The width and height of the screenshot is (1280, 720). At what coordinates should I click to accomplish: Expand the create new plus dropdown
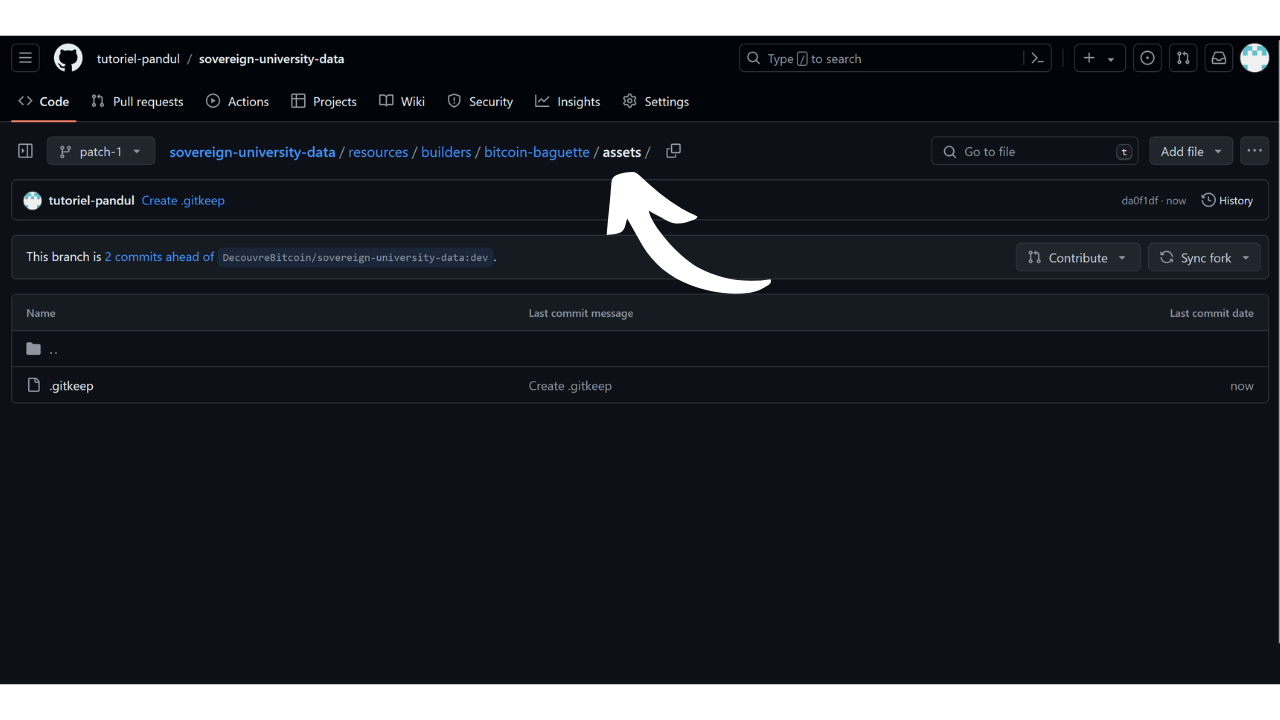pyautogui.click(x=1099, y=58)
